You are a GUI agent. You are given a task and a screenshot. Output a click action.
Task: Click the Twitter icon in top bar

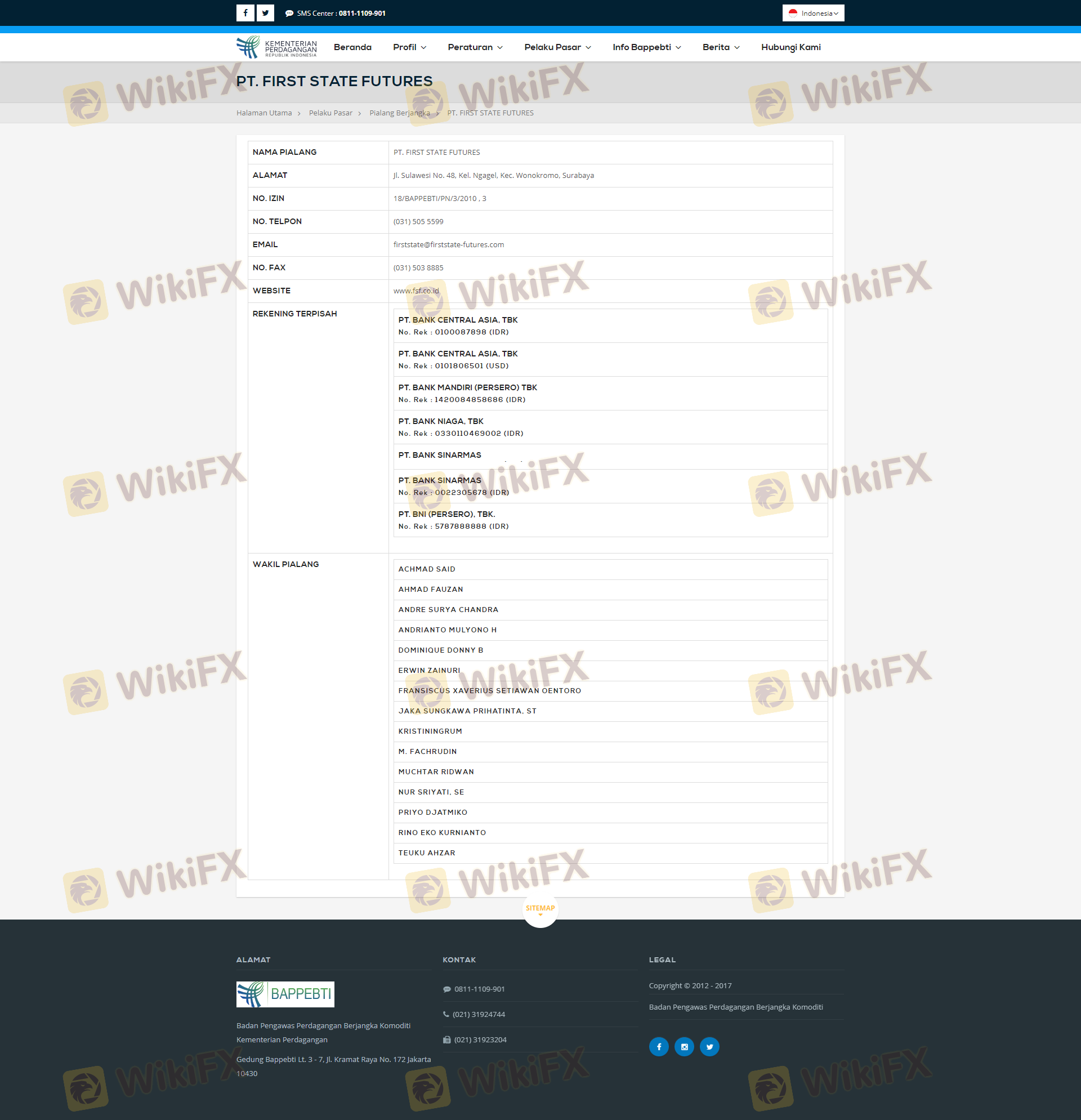pyautogui.click(x=265, y=12)
